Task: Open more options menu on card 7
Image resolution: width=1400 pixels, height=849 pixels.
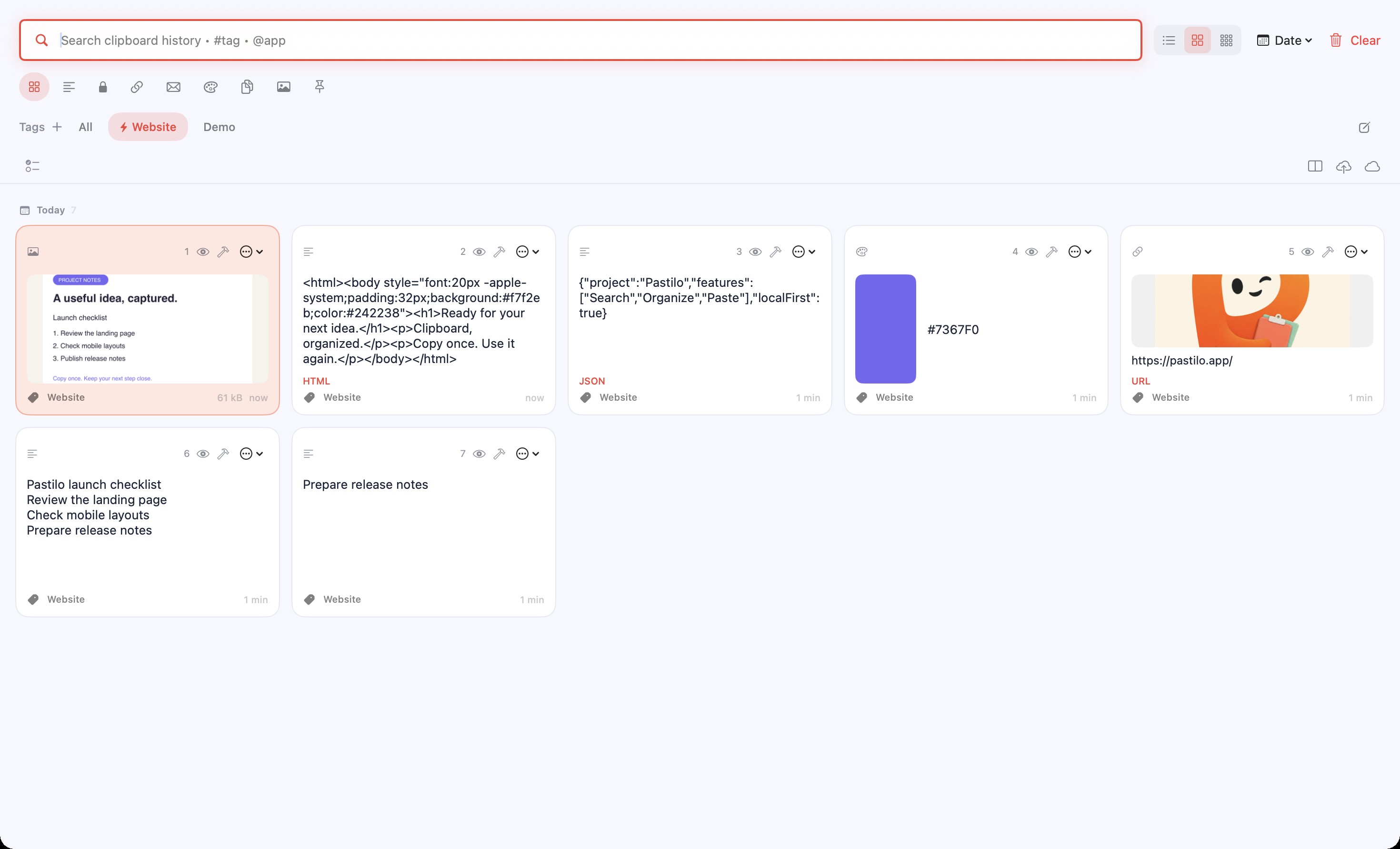Action: pos(527,453)
